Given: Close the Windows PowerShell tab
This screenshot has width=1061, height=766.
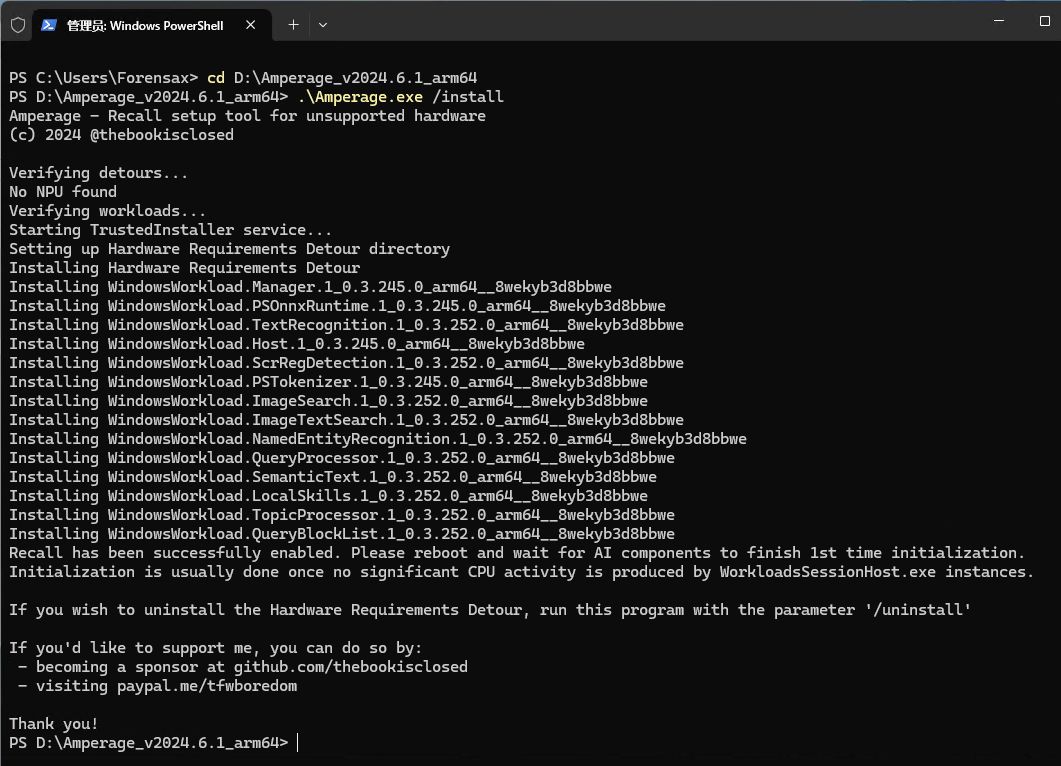Looking at the screenshot, I should [x=252, y=25].
